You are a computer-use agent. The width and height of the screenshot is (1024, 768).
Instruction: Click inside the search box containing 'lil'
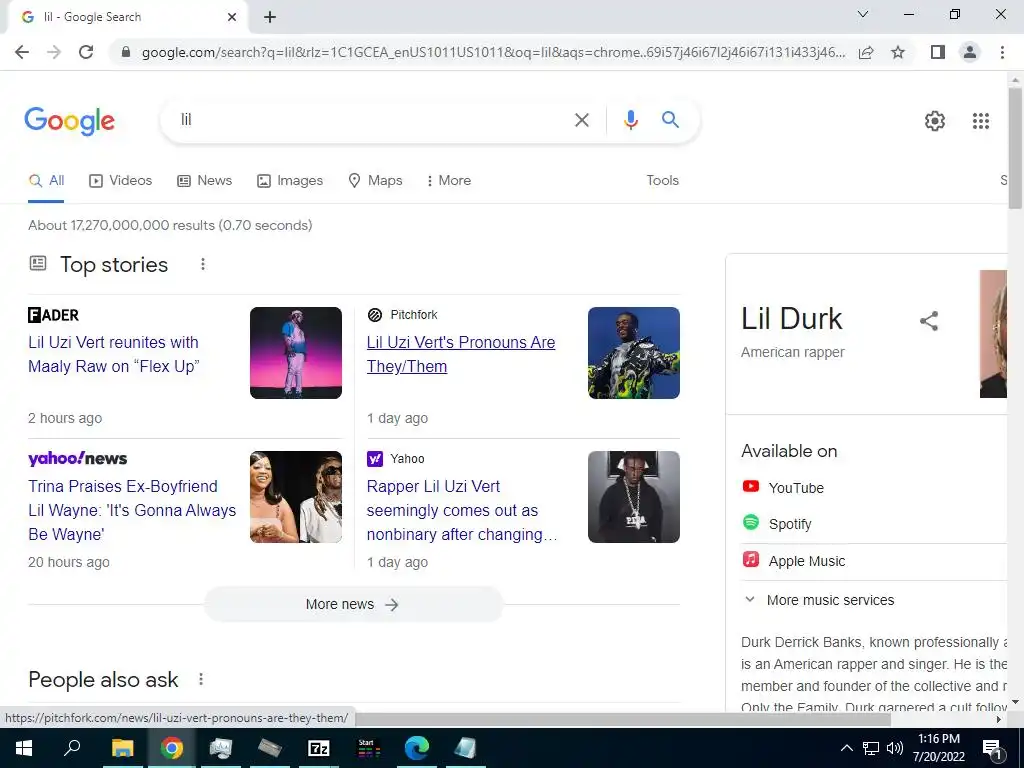click(372, 120)
